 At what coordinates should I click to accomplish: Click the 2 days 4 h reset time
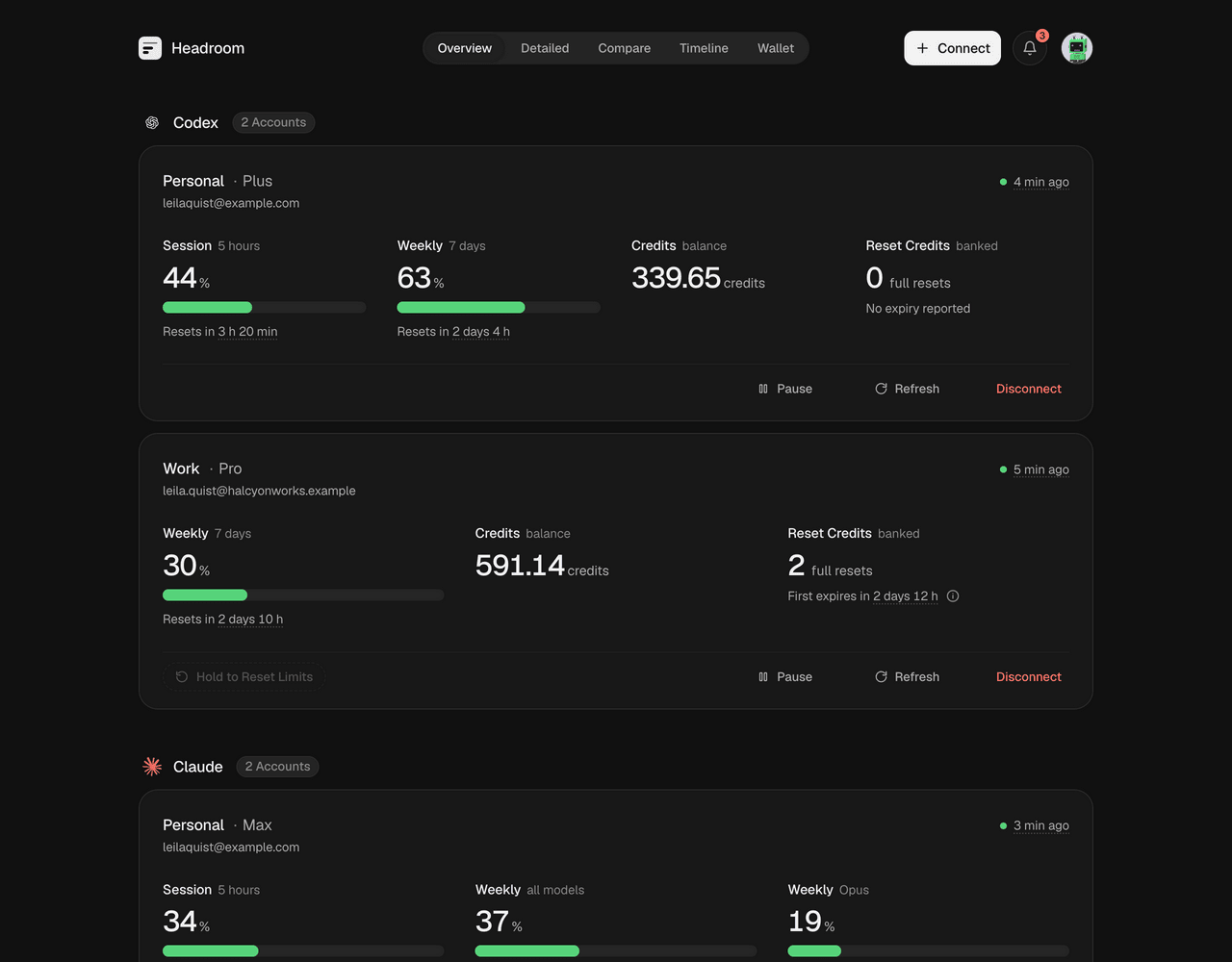(x=481, y=332)
